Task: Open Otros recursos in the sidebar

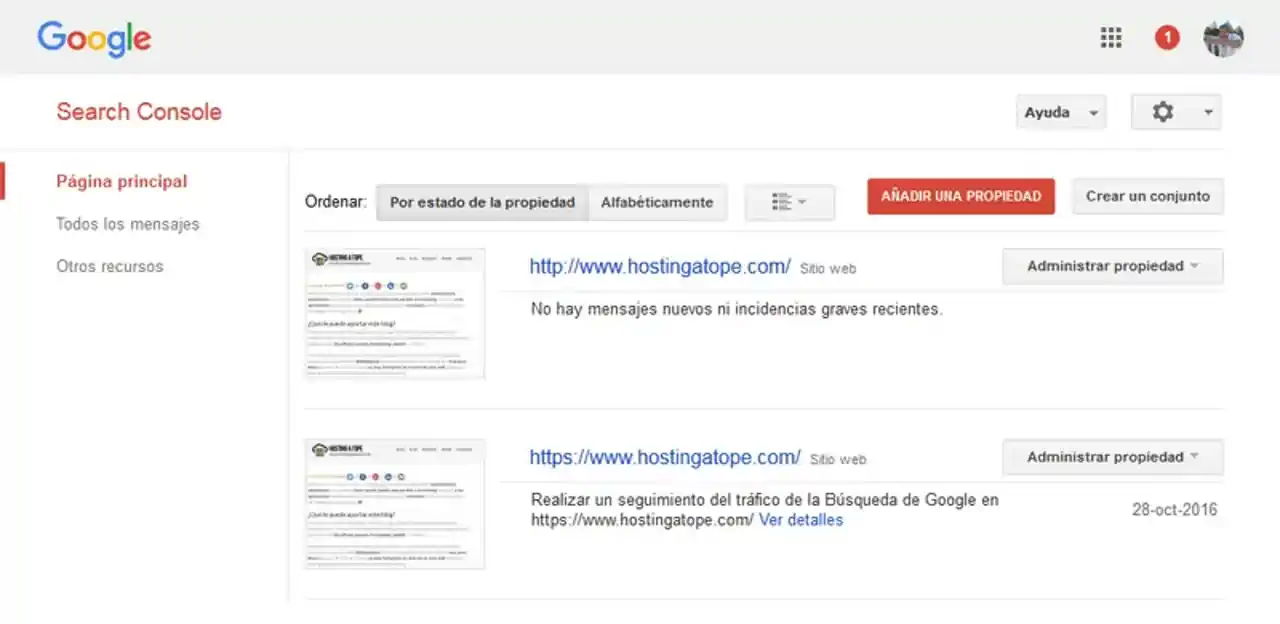Action: 110,266
